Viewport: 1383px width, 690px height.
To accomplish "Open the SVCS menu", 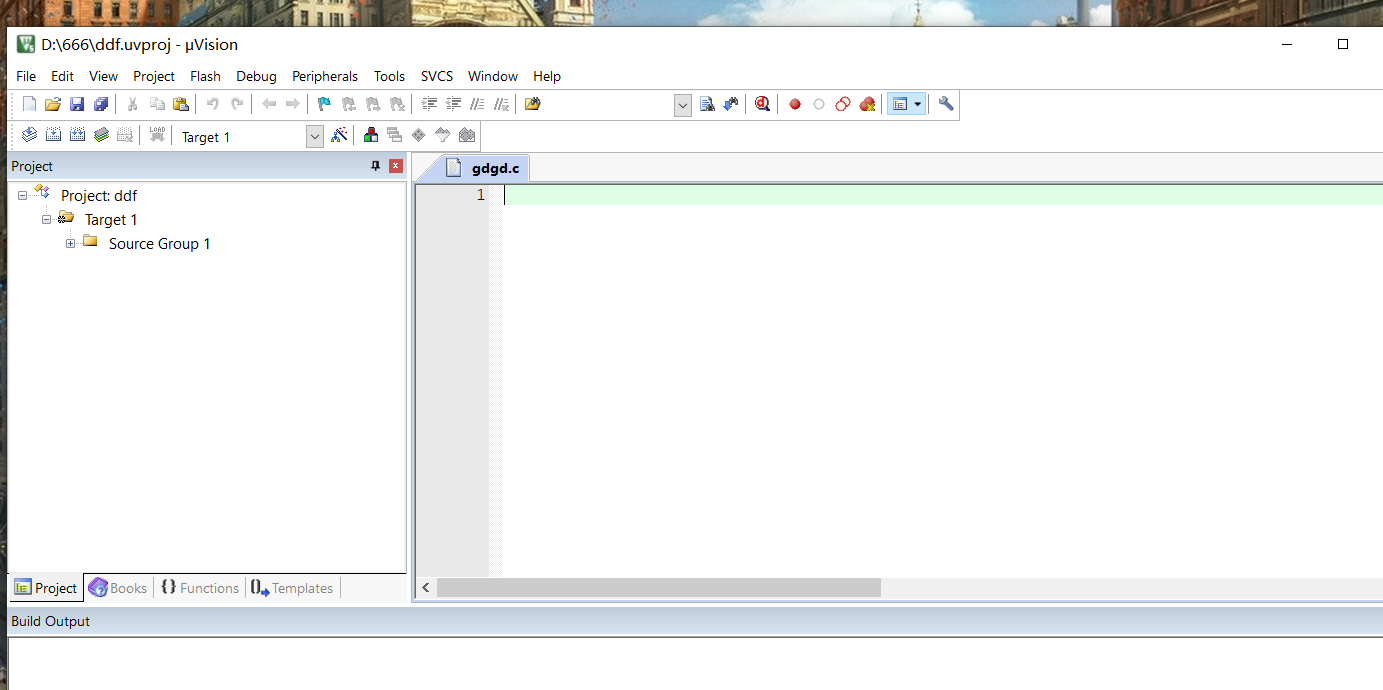I will [x=437, y=76].
